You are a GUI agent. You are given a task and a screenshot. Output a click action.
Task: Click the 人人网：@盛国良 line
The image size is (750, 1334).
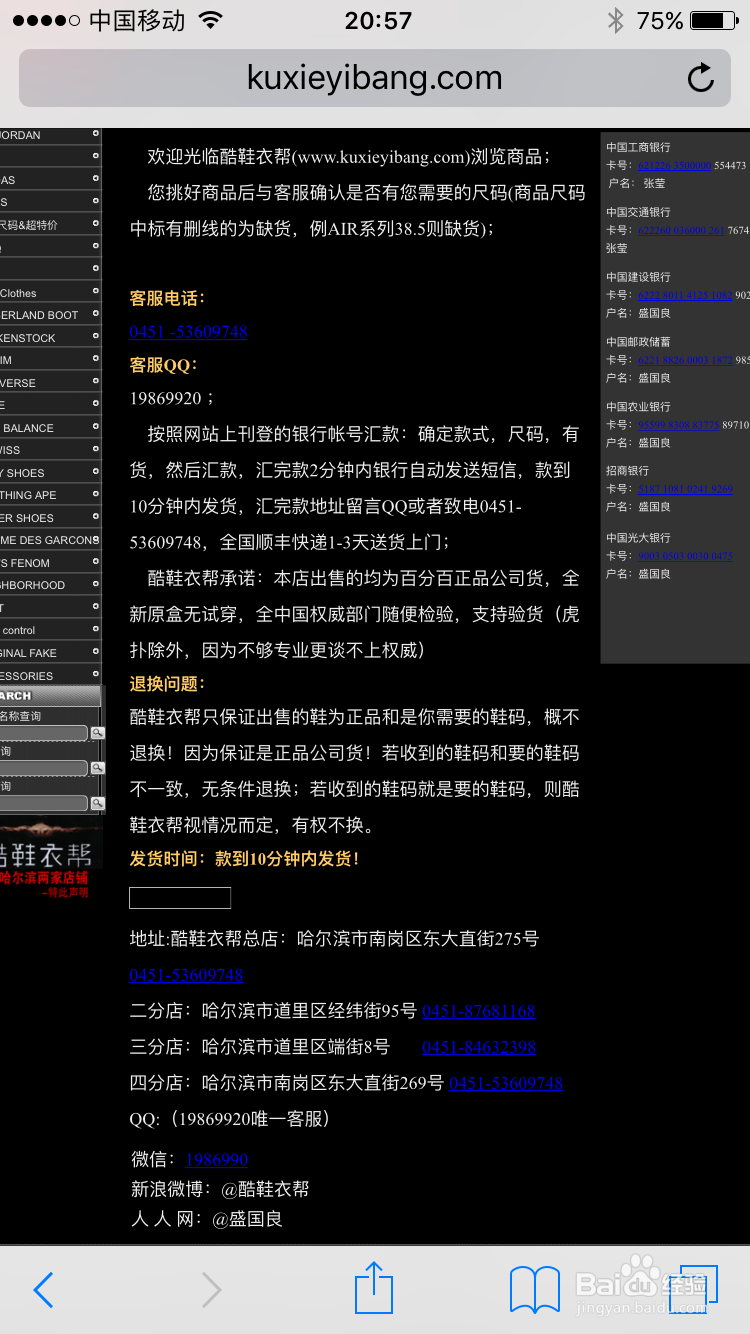[207, 1220]
